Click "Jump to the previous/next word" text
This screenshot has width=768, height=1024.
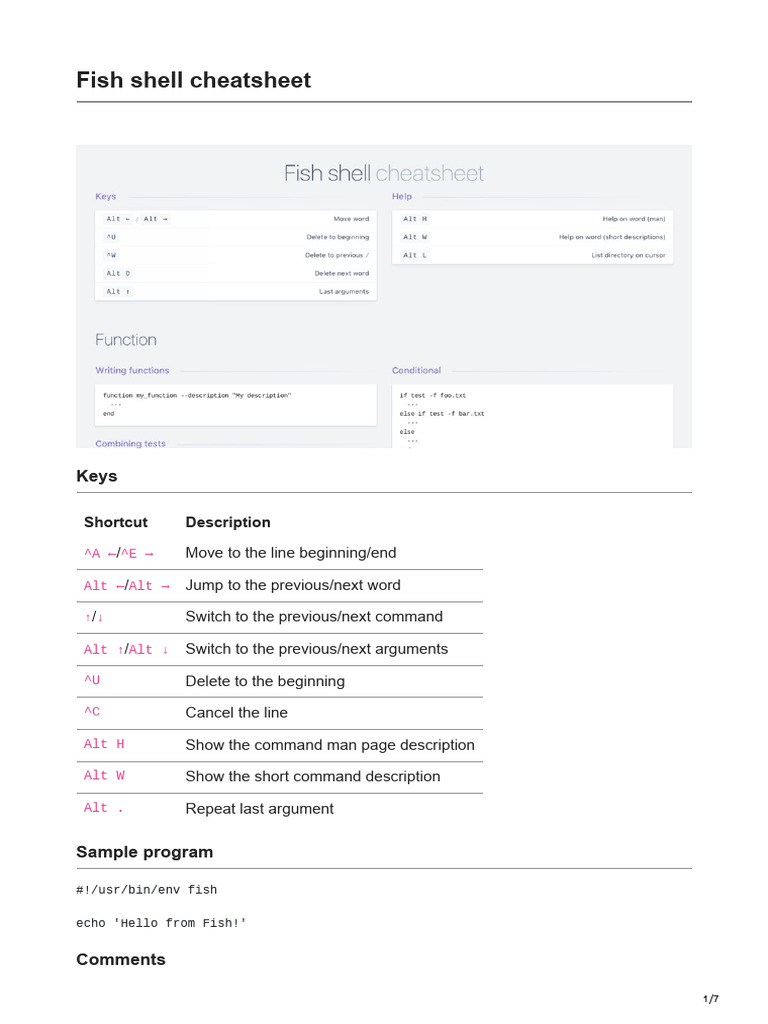point(293,585)
